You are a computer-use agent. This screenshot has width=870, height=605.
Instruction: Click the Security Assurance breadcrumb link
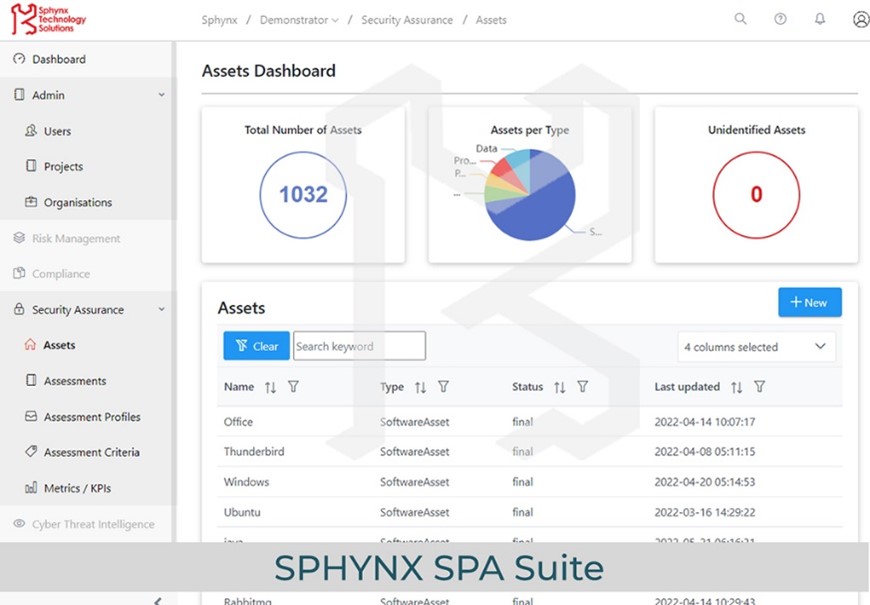click(407, 20)
